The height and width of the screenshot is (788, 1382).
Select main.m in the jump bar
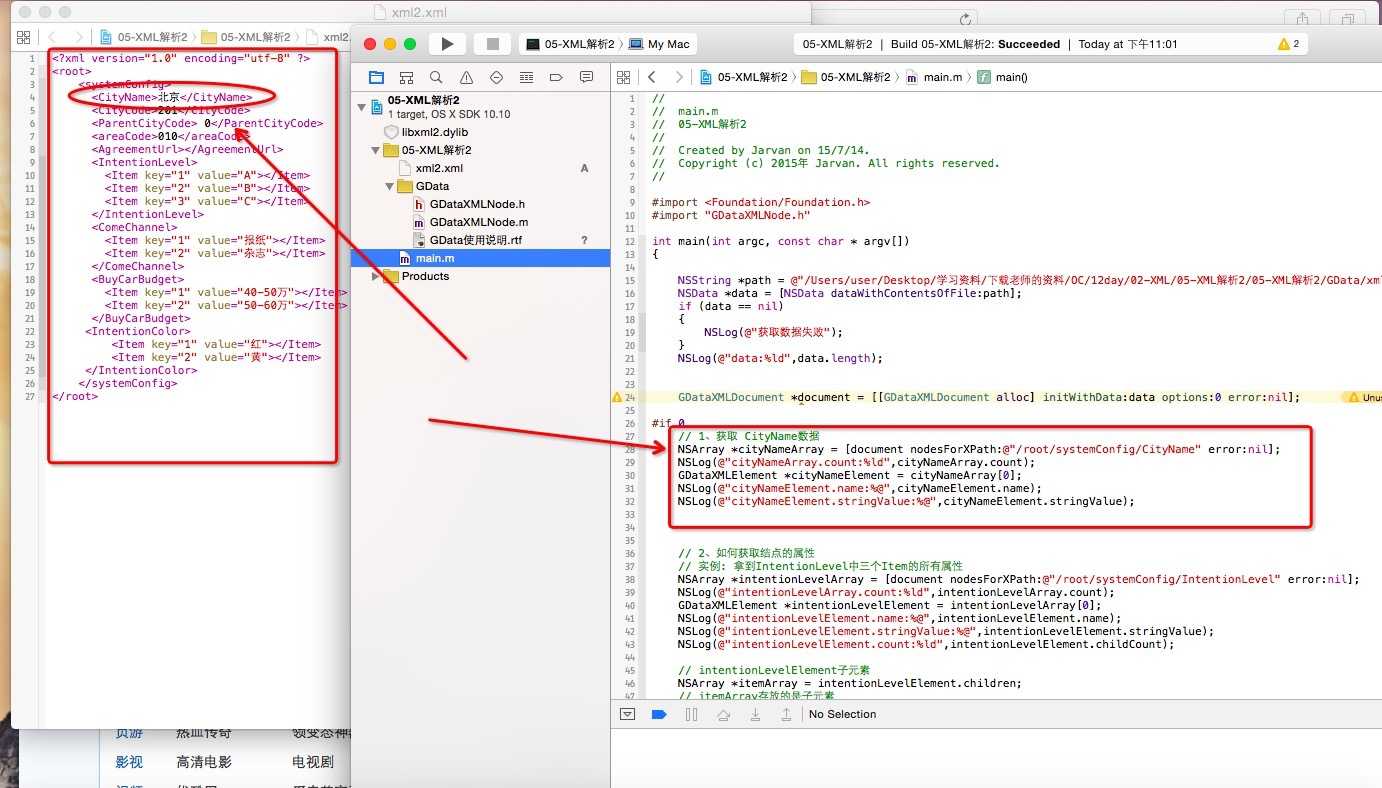pos(934,77)
